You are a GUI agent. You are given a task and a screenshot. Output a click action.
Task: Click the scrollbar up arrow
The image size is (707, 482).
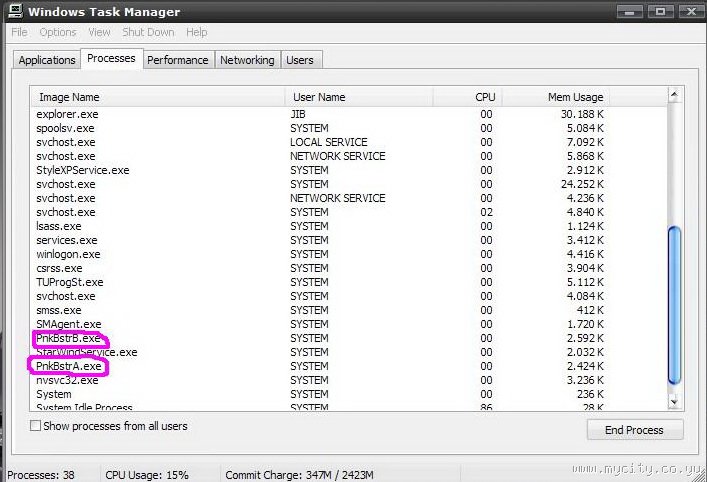(674, 95)
